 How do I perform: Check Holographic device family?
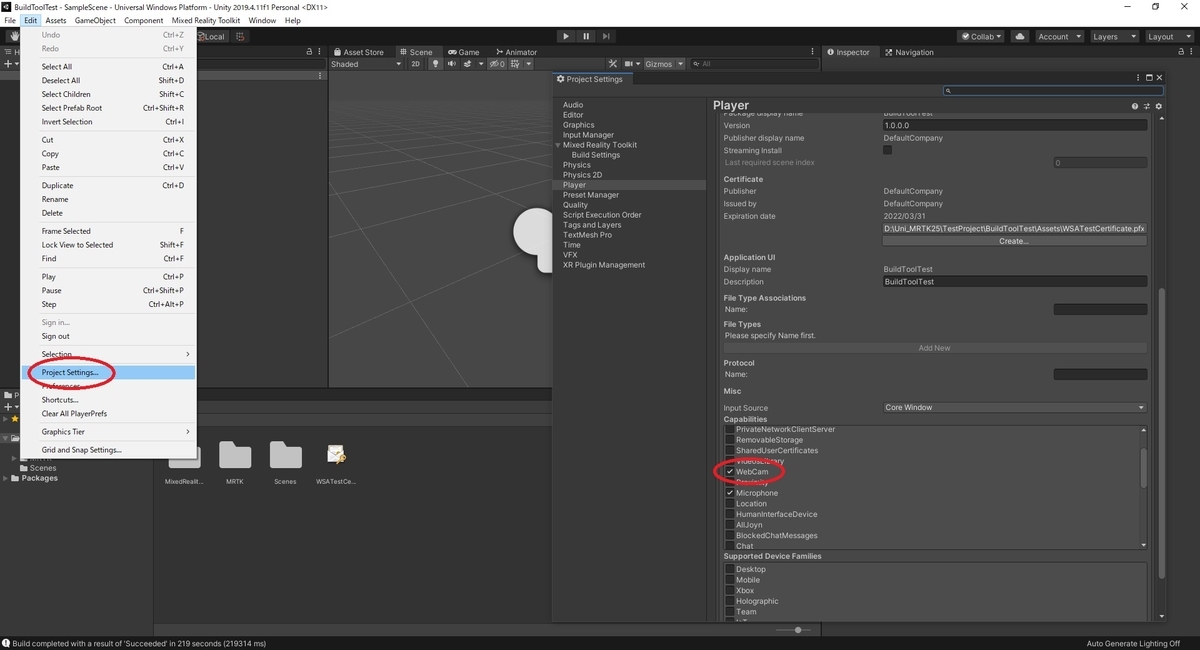coord(730,601)
